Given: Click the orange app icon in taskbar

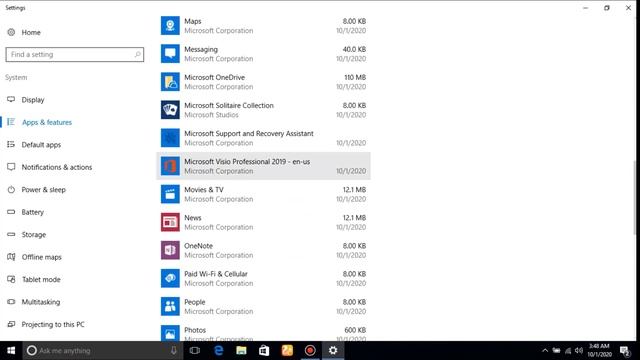Looking at the screenshot, I should tap(287, 351).
